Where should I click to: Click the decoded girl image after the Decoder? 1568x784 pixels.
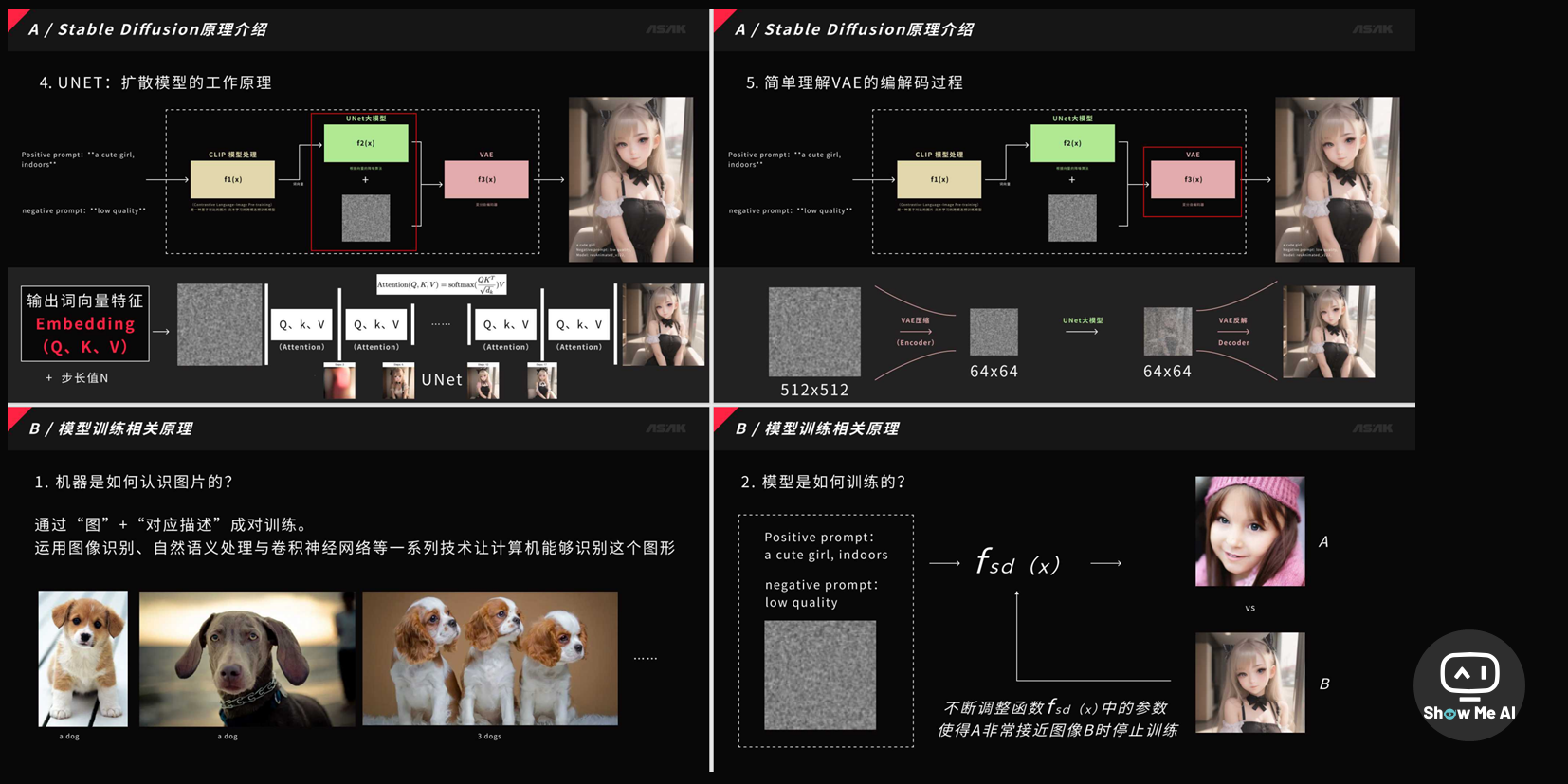coord(1328,332)
